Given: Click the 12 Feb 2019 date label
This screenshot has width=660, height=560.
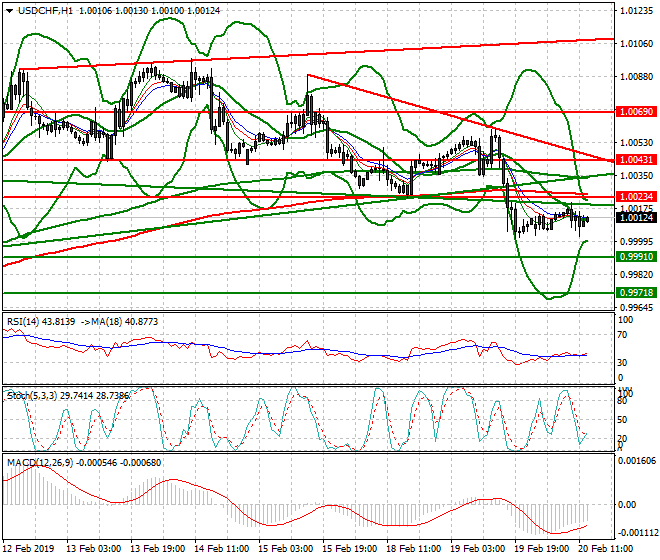Looking at the screenshot, I should click(29, 549).
